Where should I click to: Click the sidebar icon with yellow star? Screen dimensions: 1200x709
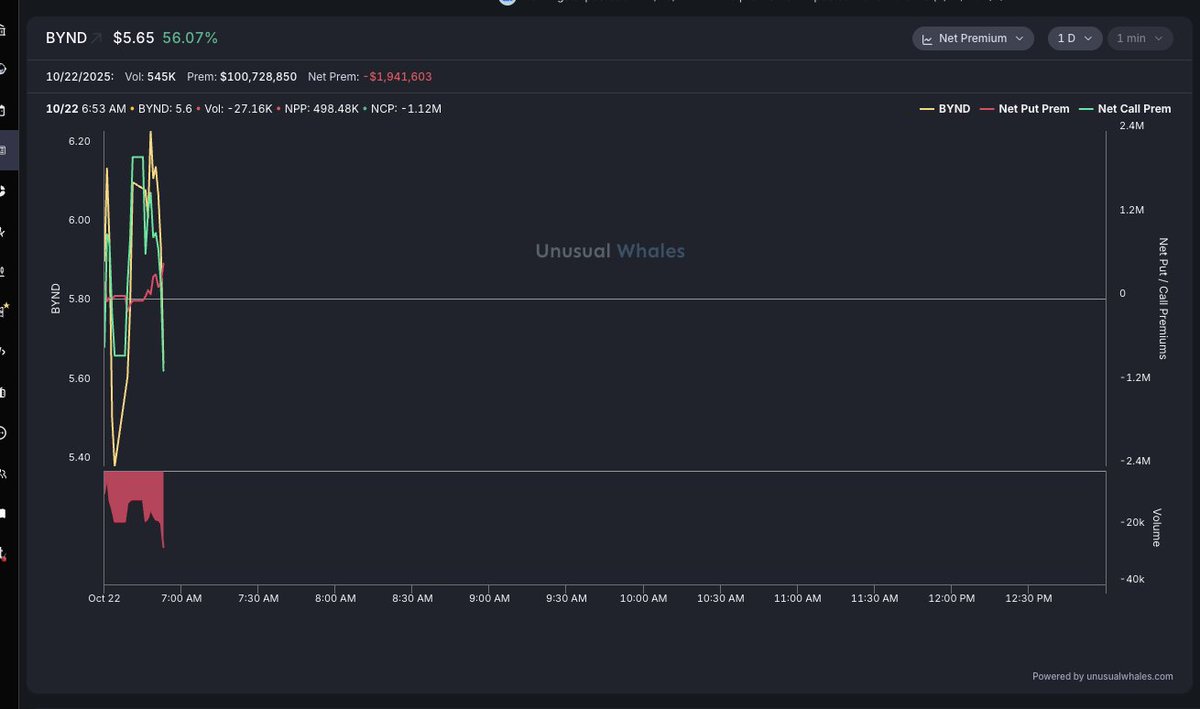(4, 310)
